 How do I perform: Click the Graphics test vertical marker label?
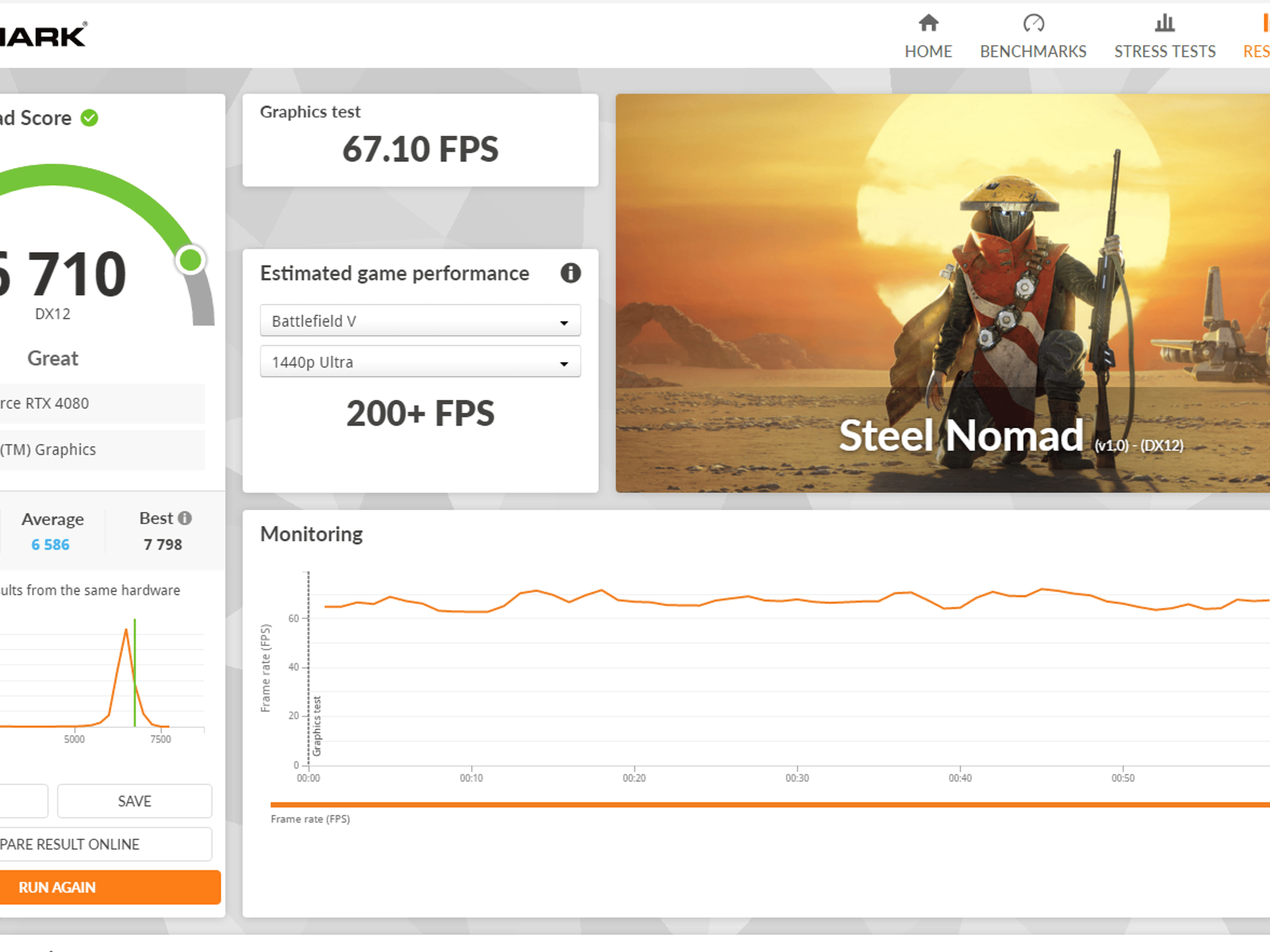pos(317,726)
